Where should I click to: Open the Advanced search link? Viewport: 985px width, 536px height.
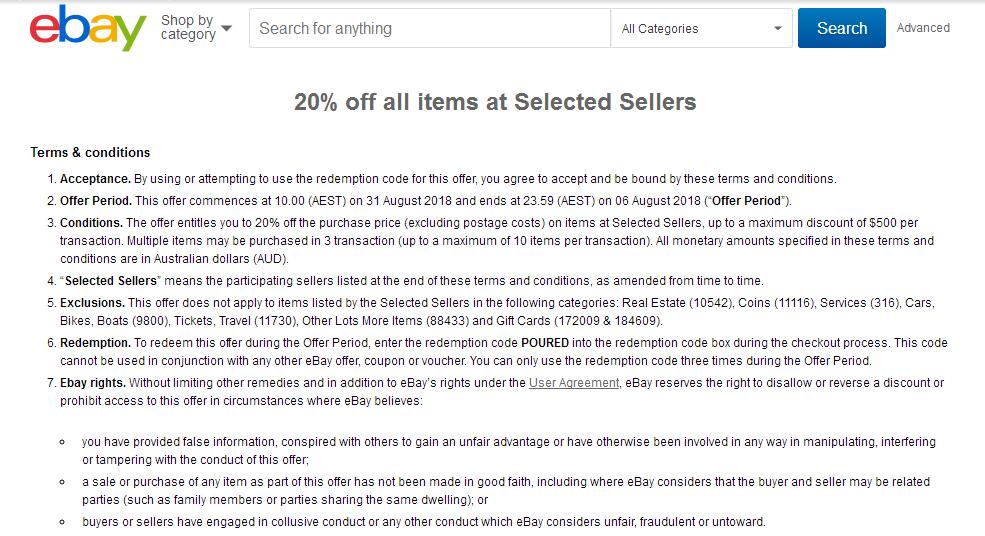(x=923, y=28)
